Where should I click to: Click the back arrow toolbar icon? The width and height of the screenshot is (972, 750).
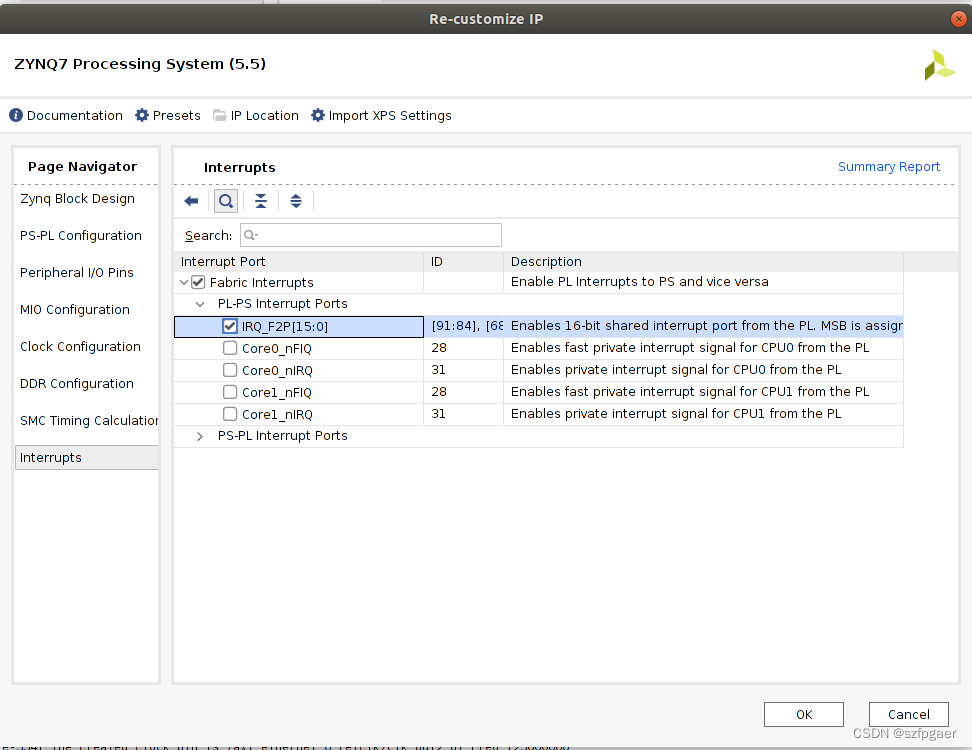pos(191,201)
